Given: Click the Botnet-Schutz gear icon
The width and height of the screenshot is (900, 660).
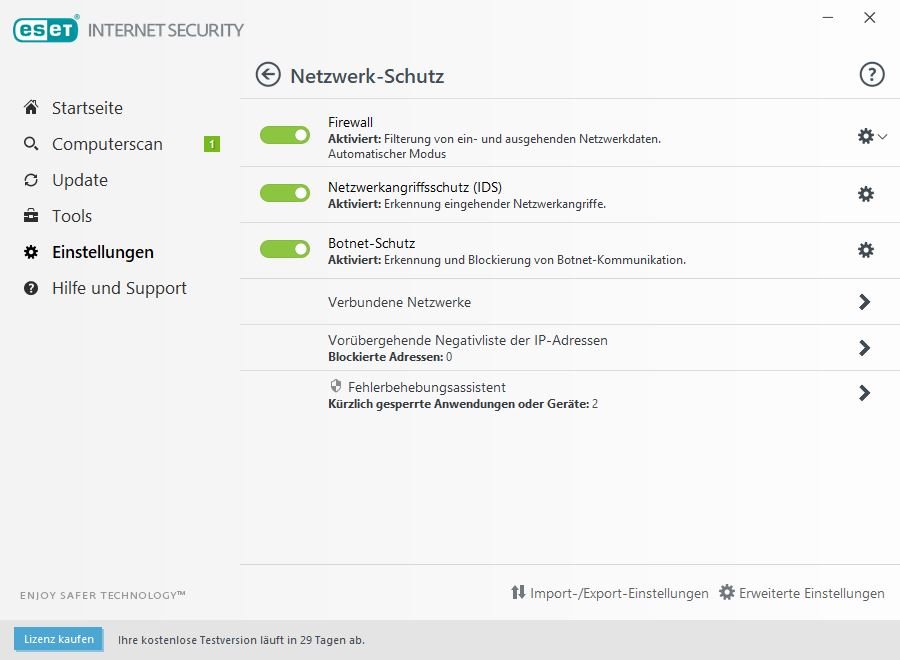Looking at the screenshot, I should [866, 250].
